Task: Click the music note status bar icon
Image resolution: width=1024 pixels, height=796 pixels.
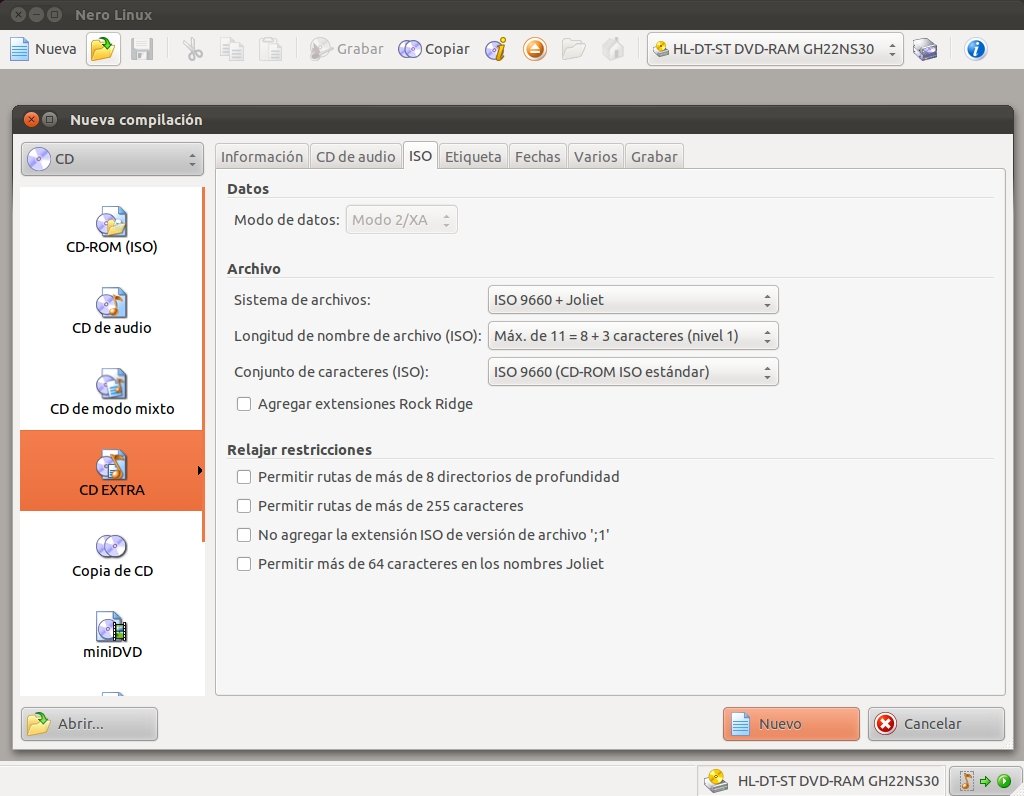Action: point(966,780)
